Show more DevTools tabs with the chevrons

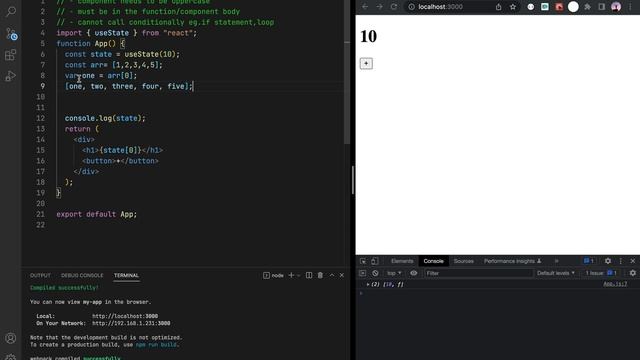tap(556, 261)
